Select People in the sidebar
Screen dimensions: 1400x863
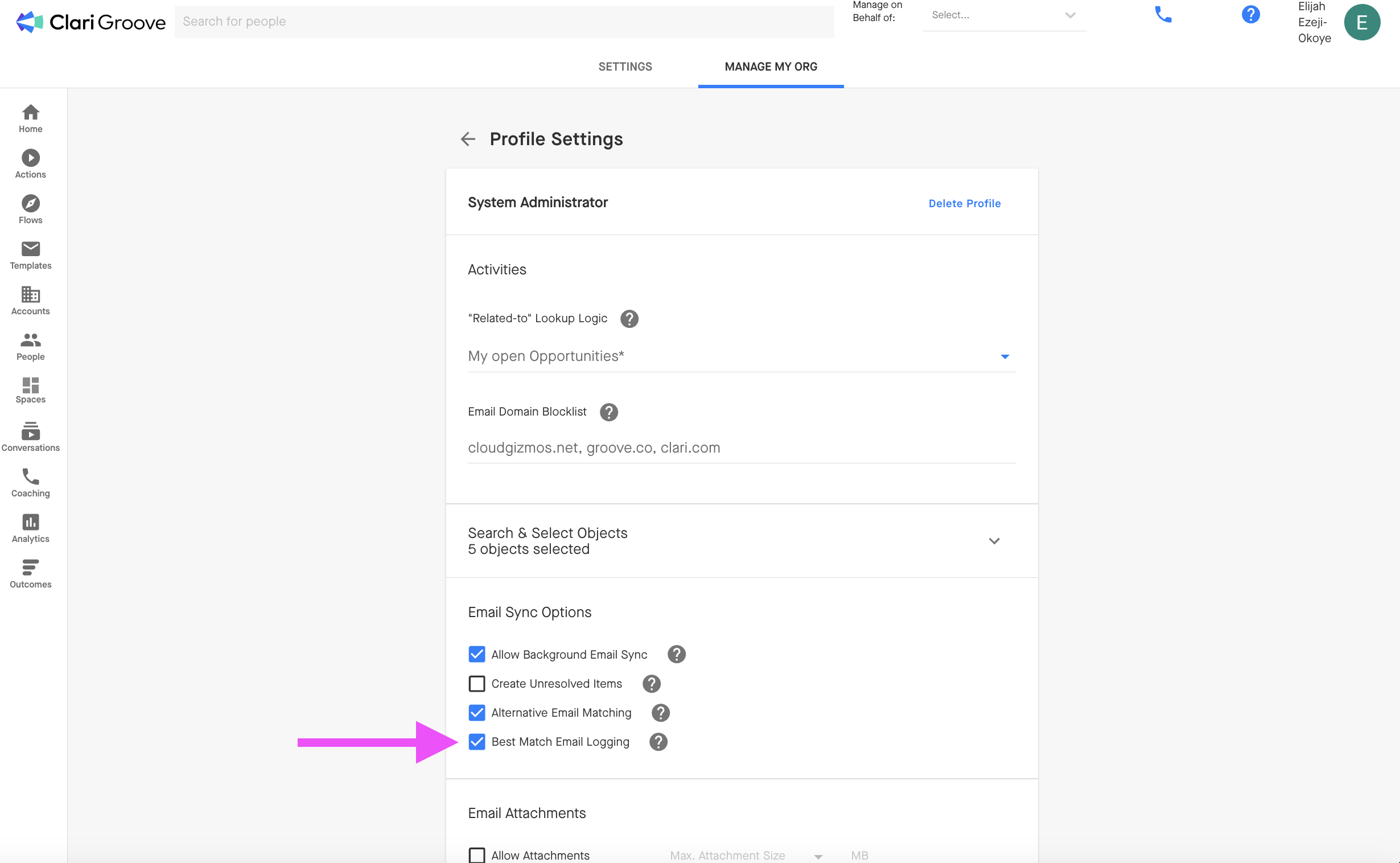click(30, 347)
